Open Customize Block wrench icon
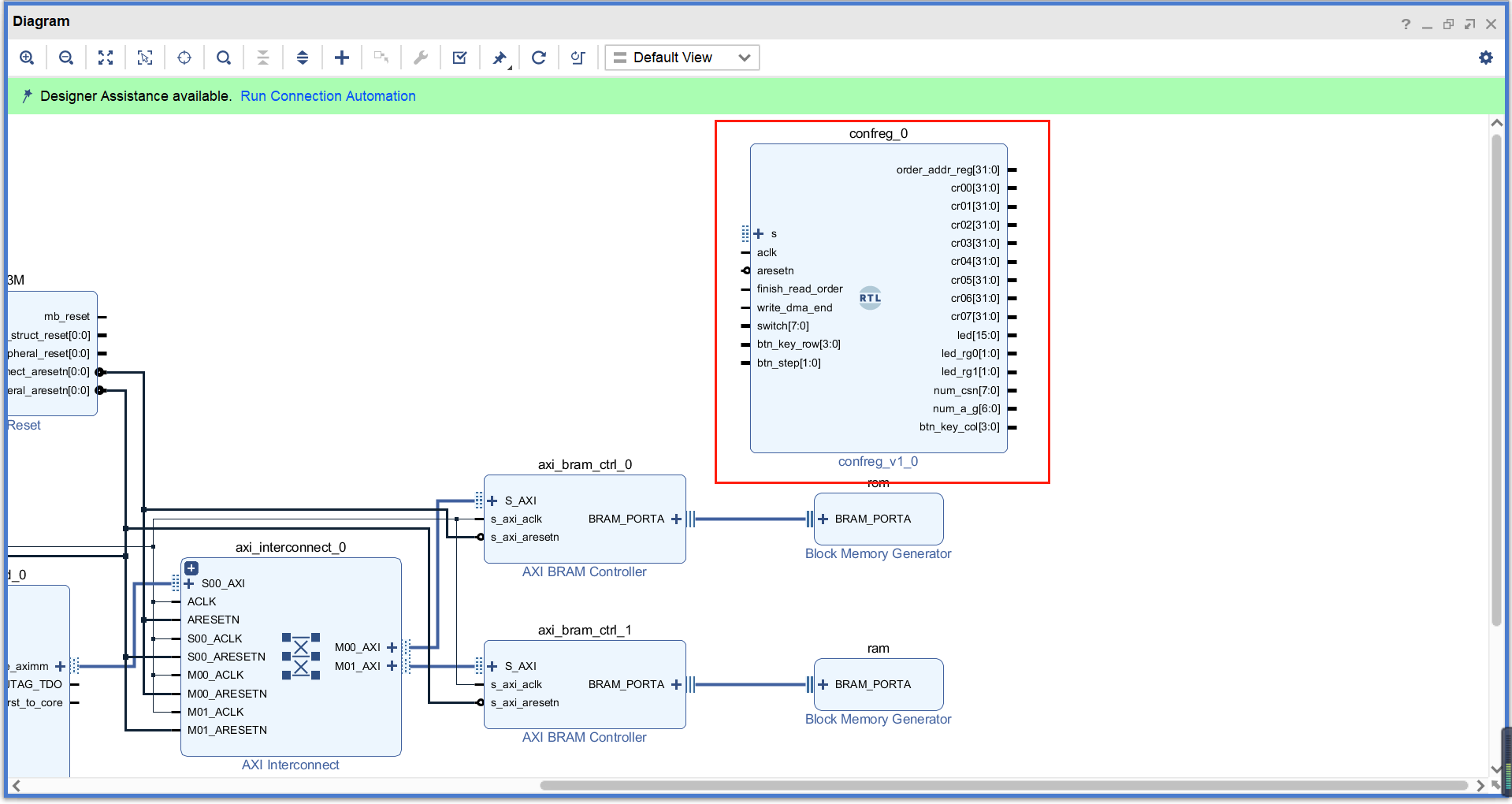This screenshot has width=1512, height=804. 421,58
